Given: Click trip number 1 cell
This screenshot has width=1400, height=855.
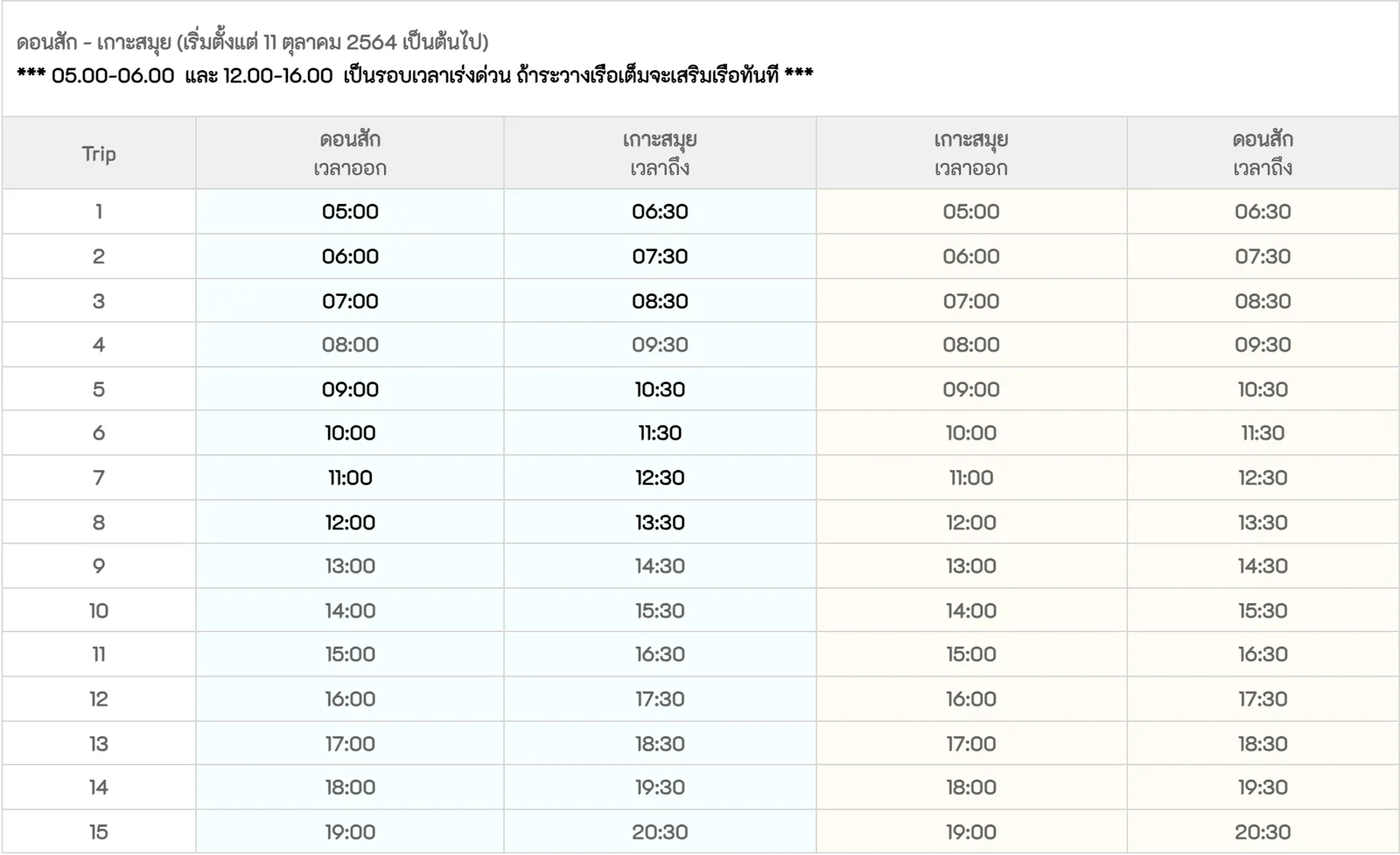Looking at the screenshot, I should (x=99, y=212).
